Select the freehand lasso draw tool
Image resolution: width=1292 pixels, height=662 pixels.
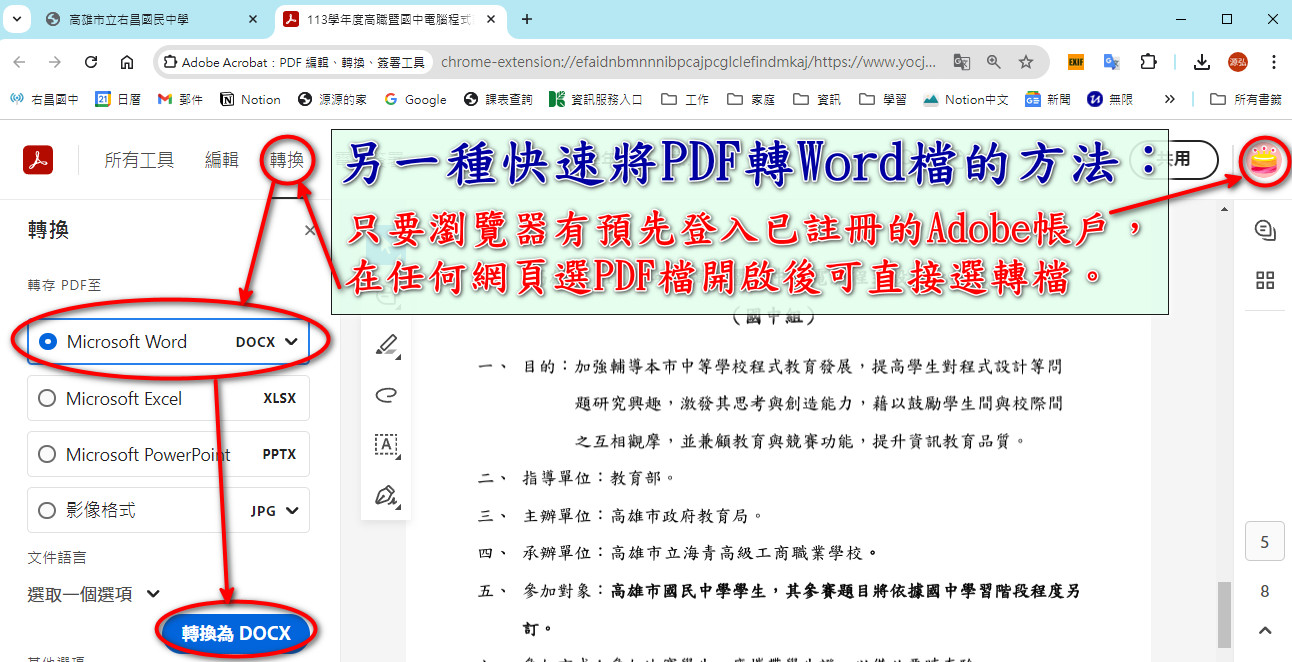coord(386,395)
